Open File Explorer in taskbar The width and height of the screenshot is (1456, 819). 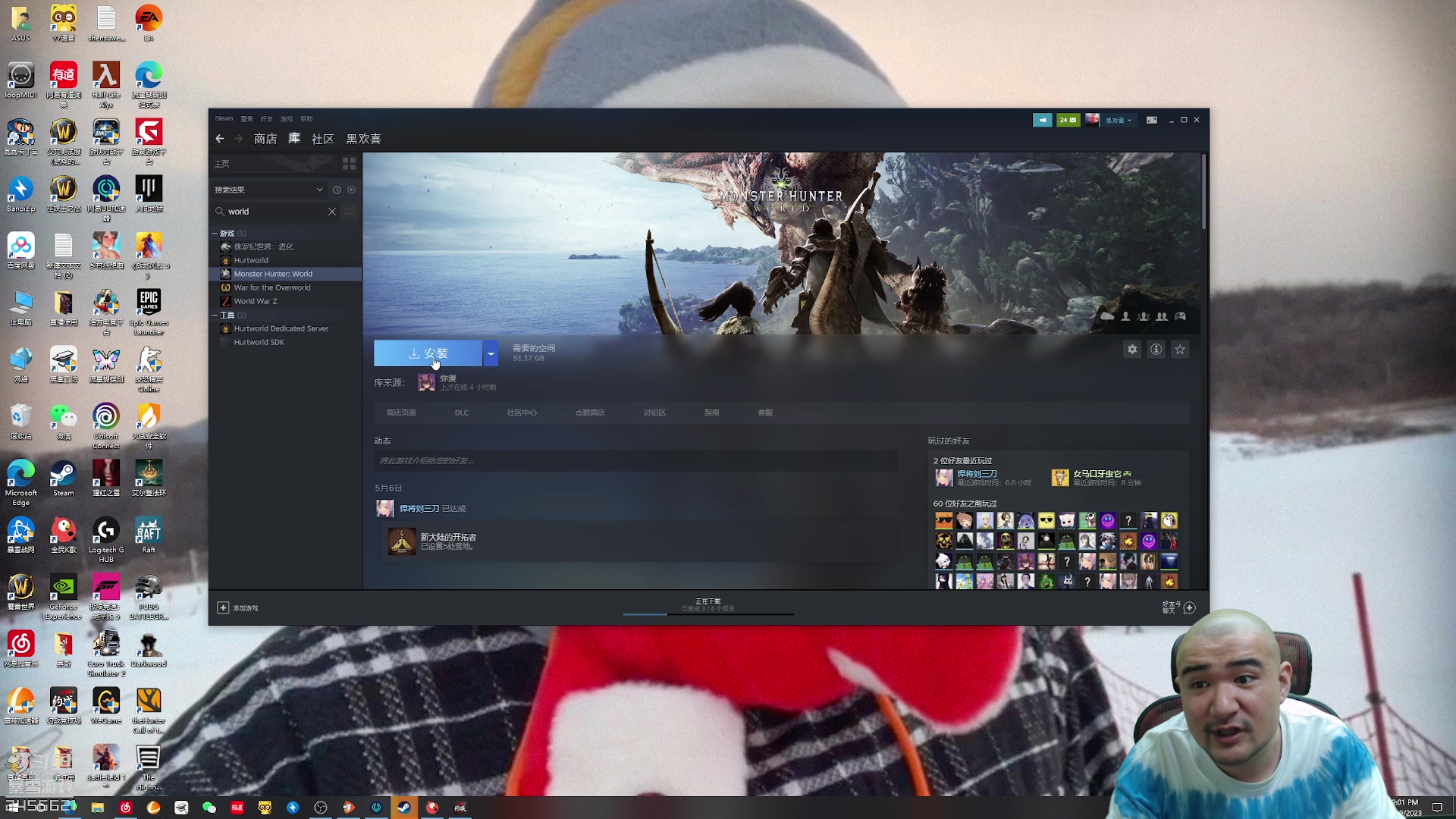coord(98,808)
